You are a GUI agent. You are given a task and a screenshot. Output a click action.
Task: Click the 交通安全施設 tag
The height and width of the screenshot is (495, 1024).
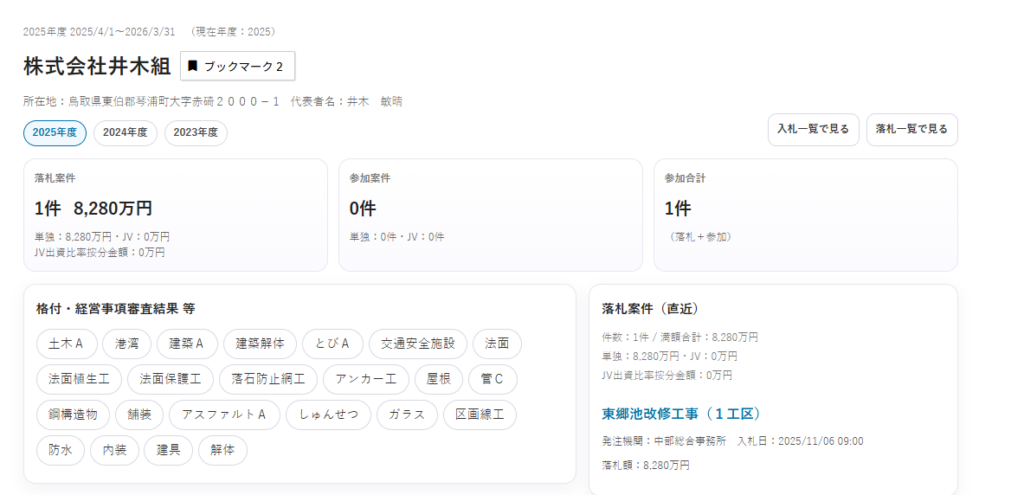417,344
